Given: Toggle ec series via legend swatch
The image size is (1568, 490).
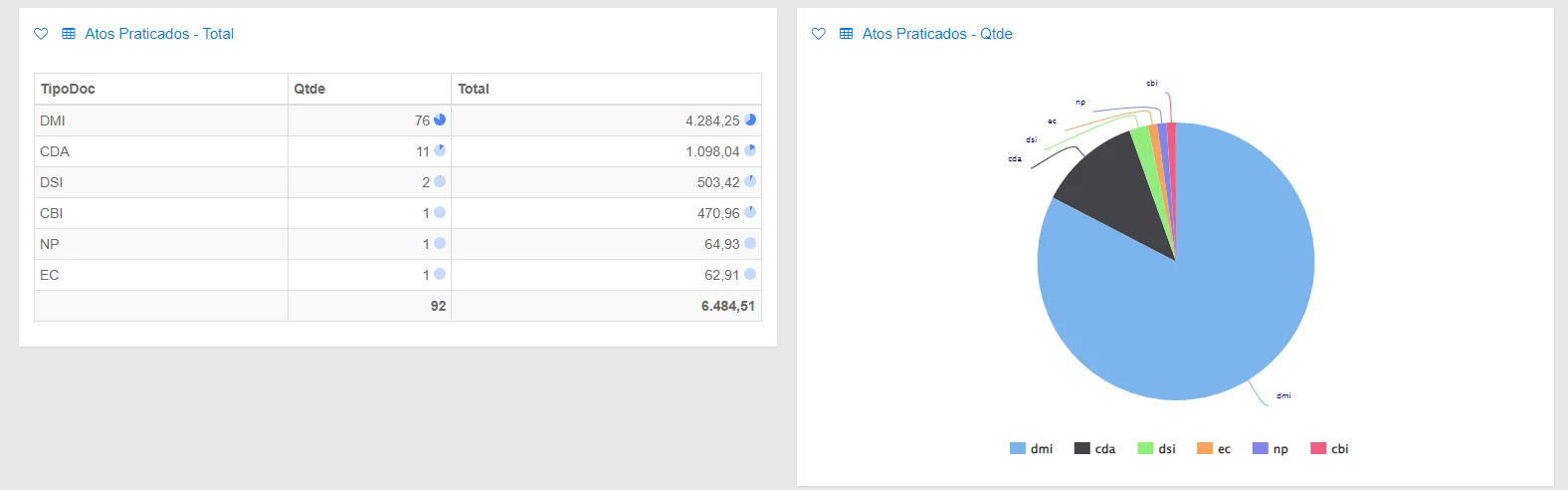Looking at the screenshot, I should pyautogui.click(x=1205, y=448).
